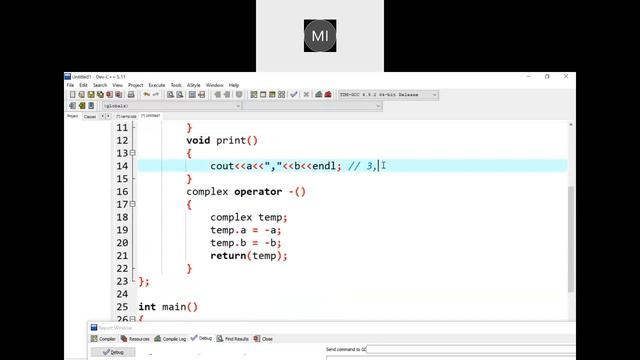Switch to the Classes sidebar tab

[x=90, y=117]
